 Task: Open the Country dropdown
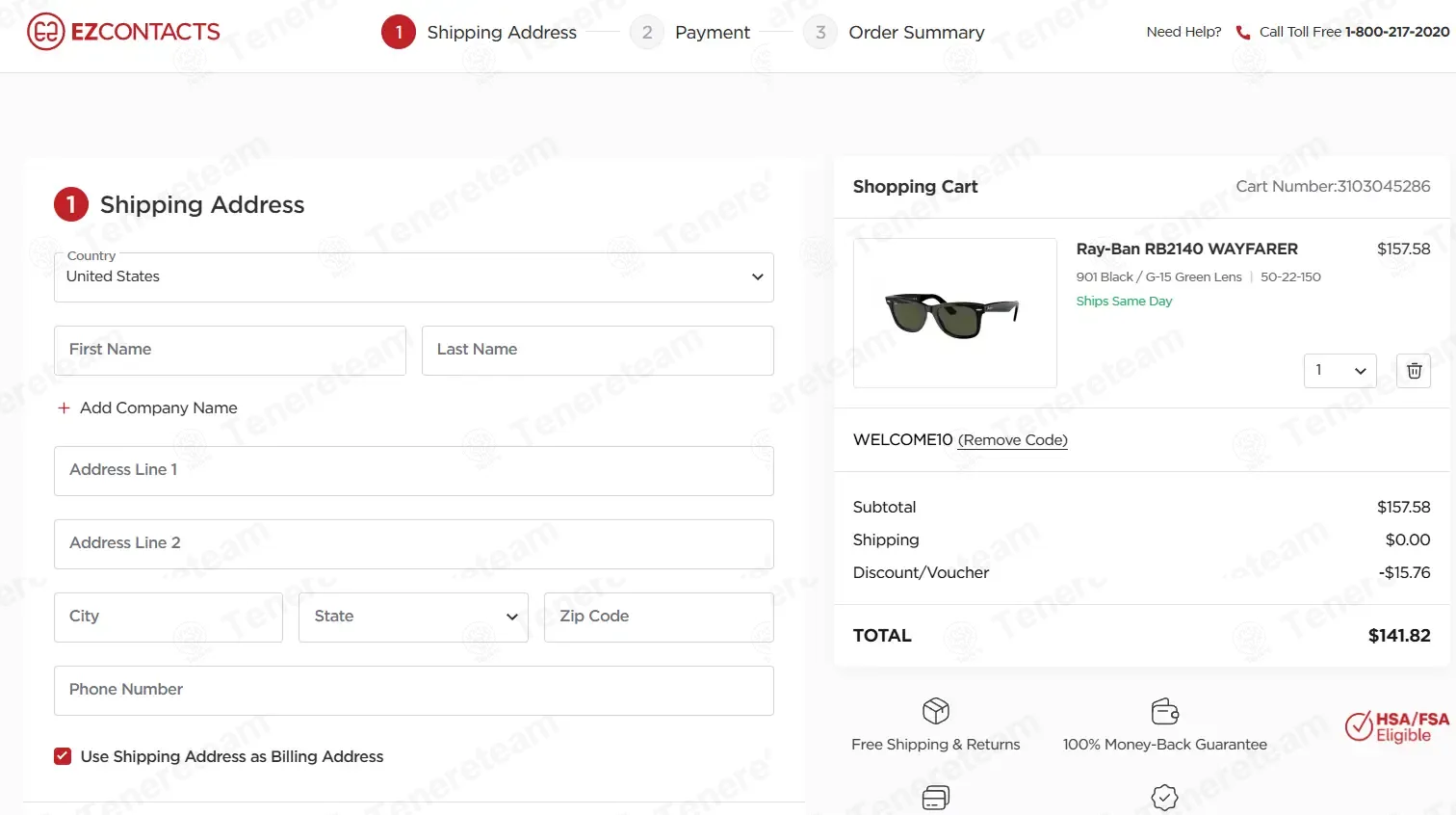pyautogui.click(x=414, y=277)
